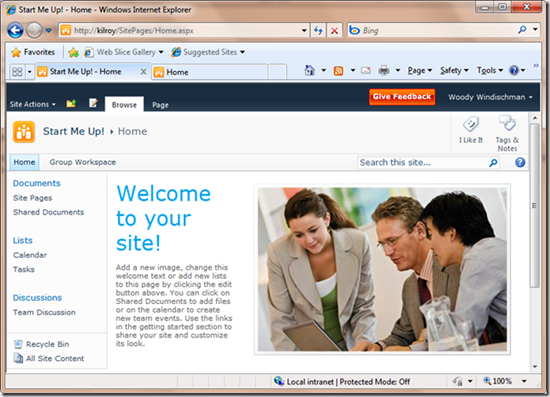The height and width of the screenshot is (397, 550).
Task: Click the red Stop loading icon
Action: (335, 31)
